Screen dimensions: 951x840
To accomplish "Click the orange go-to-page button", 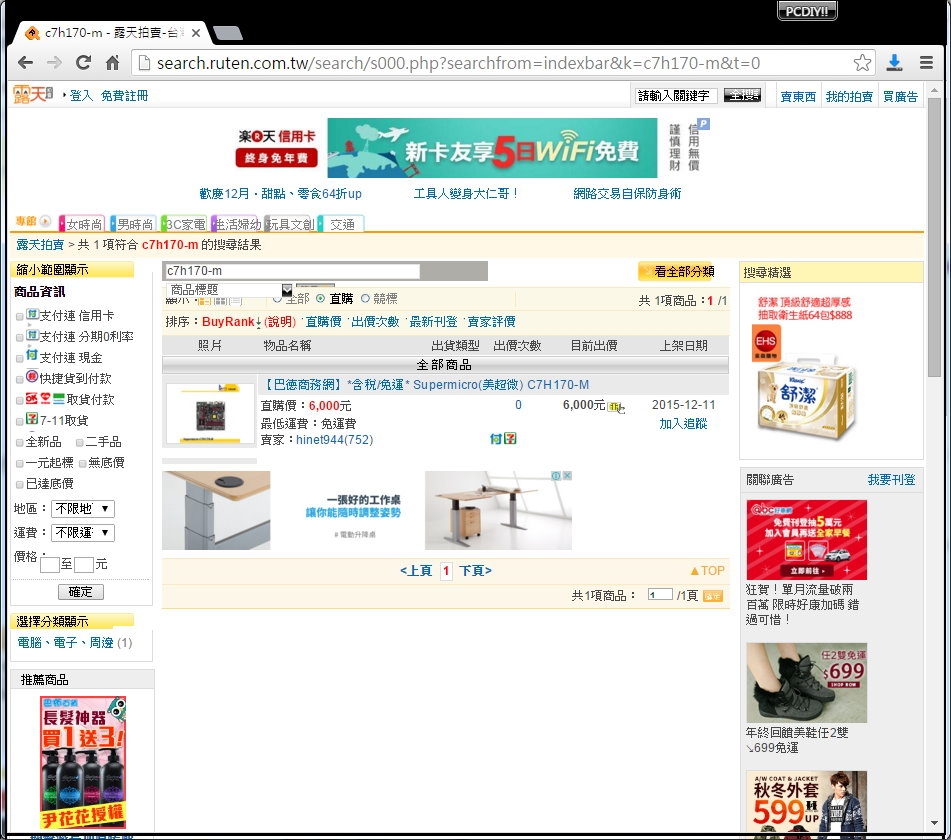I will [x=713, y=596].
